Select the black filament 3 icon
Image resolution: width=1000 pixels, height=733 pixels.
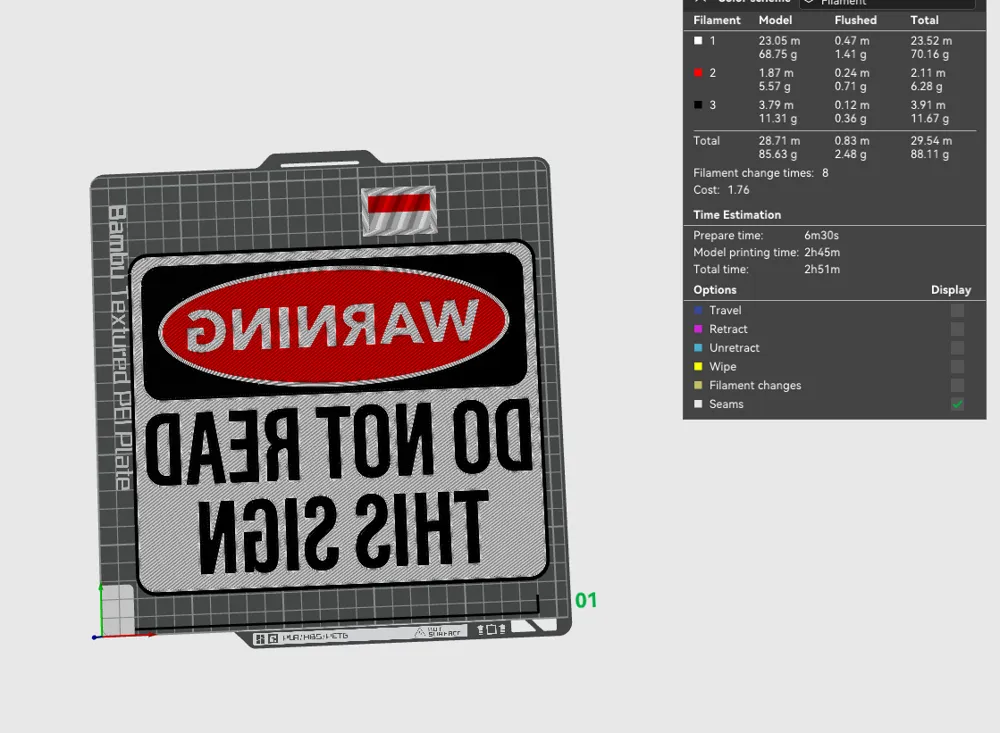698,104
